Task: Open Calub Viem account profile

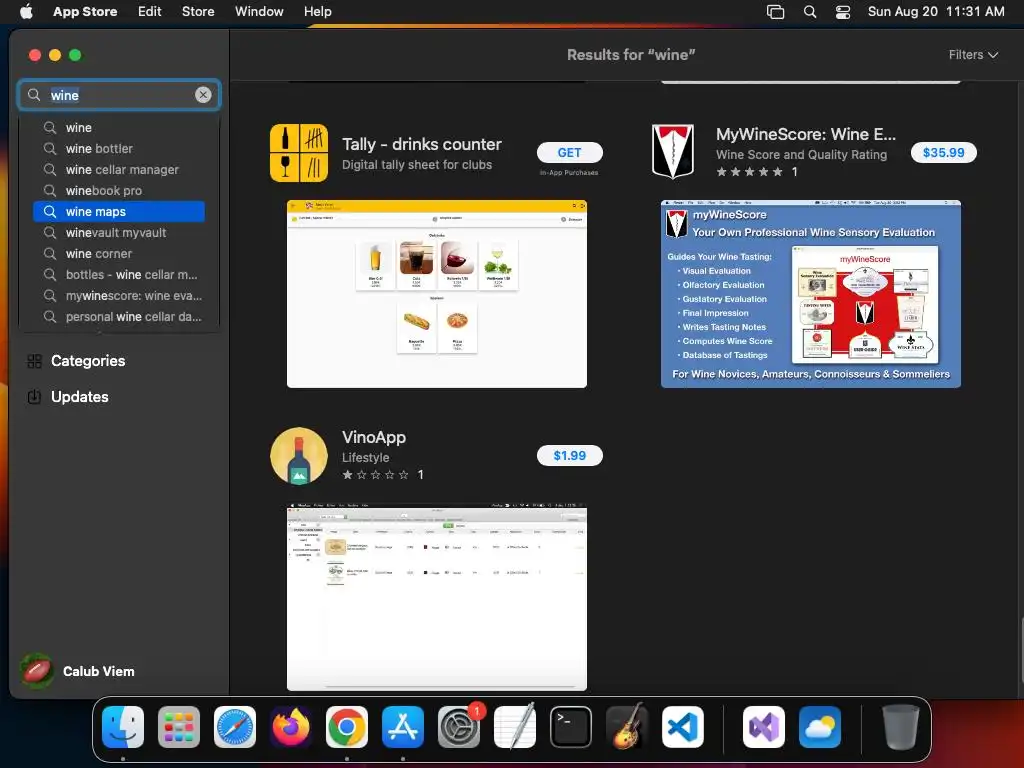Action: [78, 671]
